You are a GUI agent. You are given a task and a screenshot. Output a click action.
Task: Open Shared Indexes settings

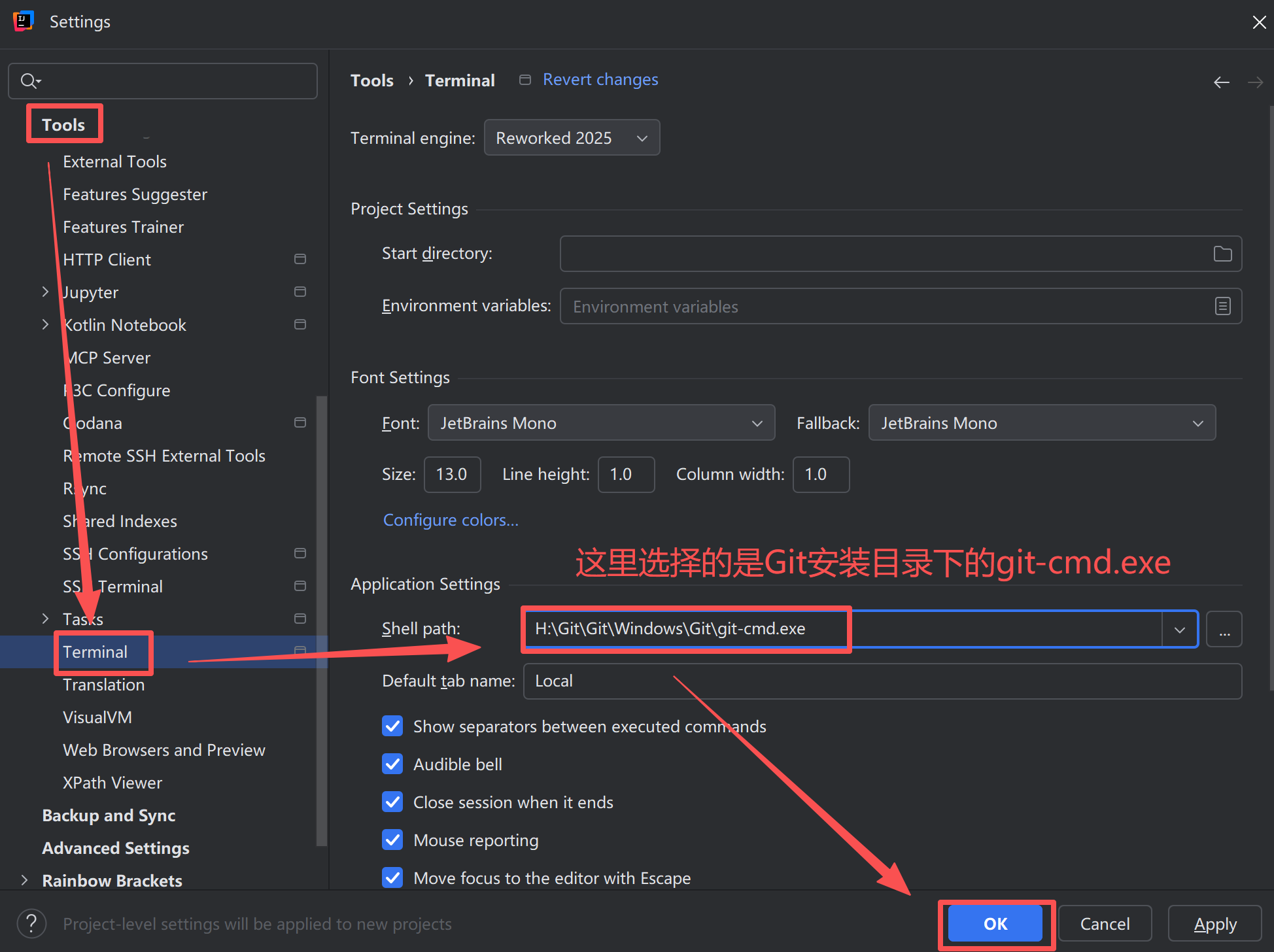click(x=120, y=521)
